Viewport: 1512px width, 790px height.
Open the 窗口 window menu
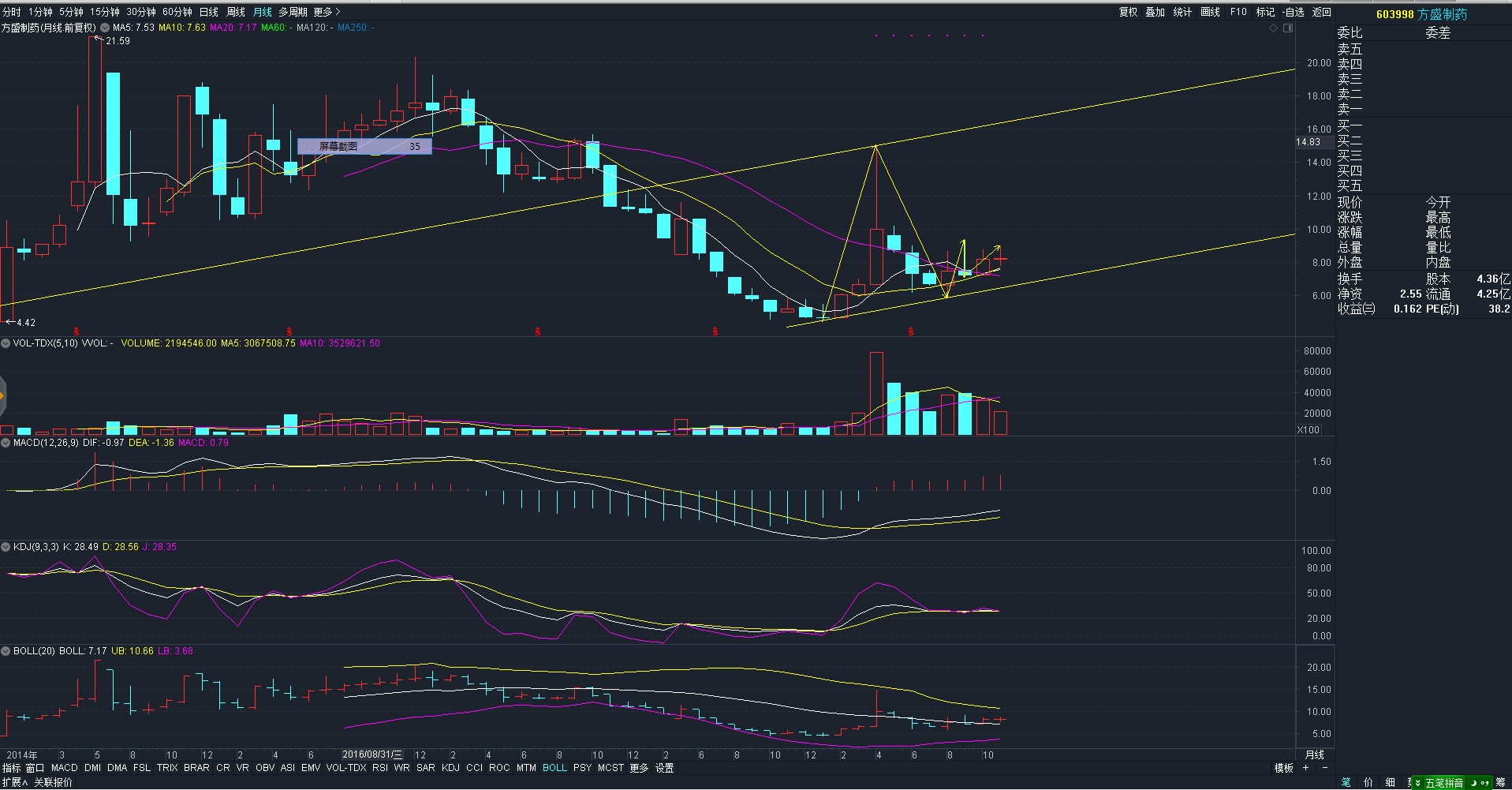35,768
